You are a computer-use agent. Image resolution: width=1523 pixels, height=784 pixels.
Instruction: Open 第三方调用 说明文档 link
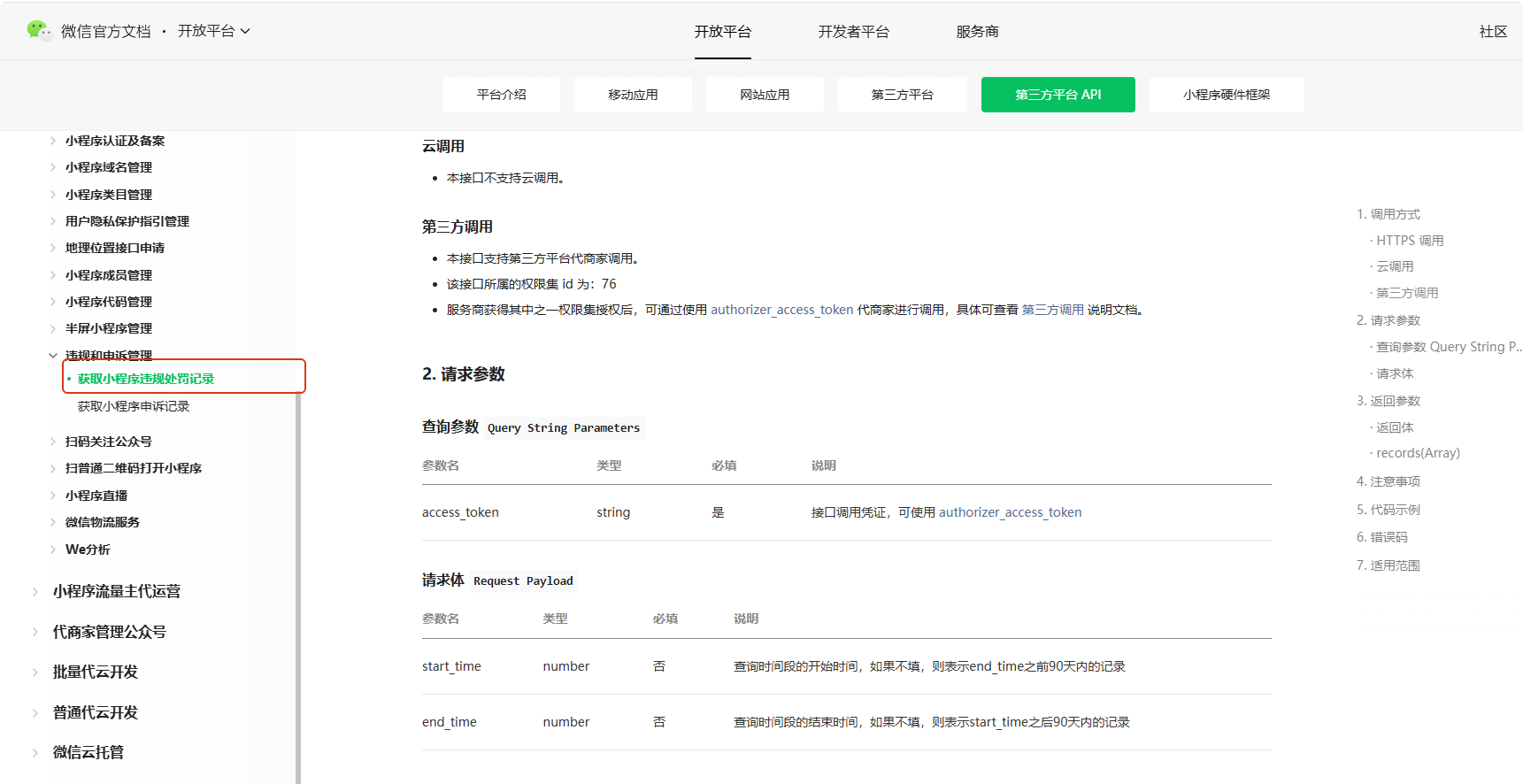tap(1053, 310)
